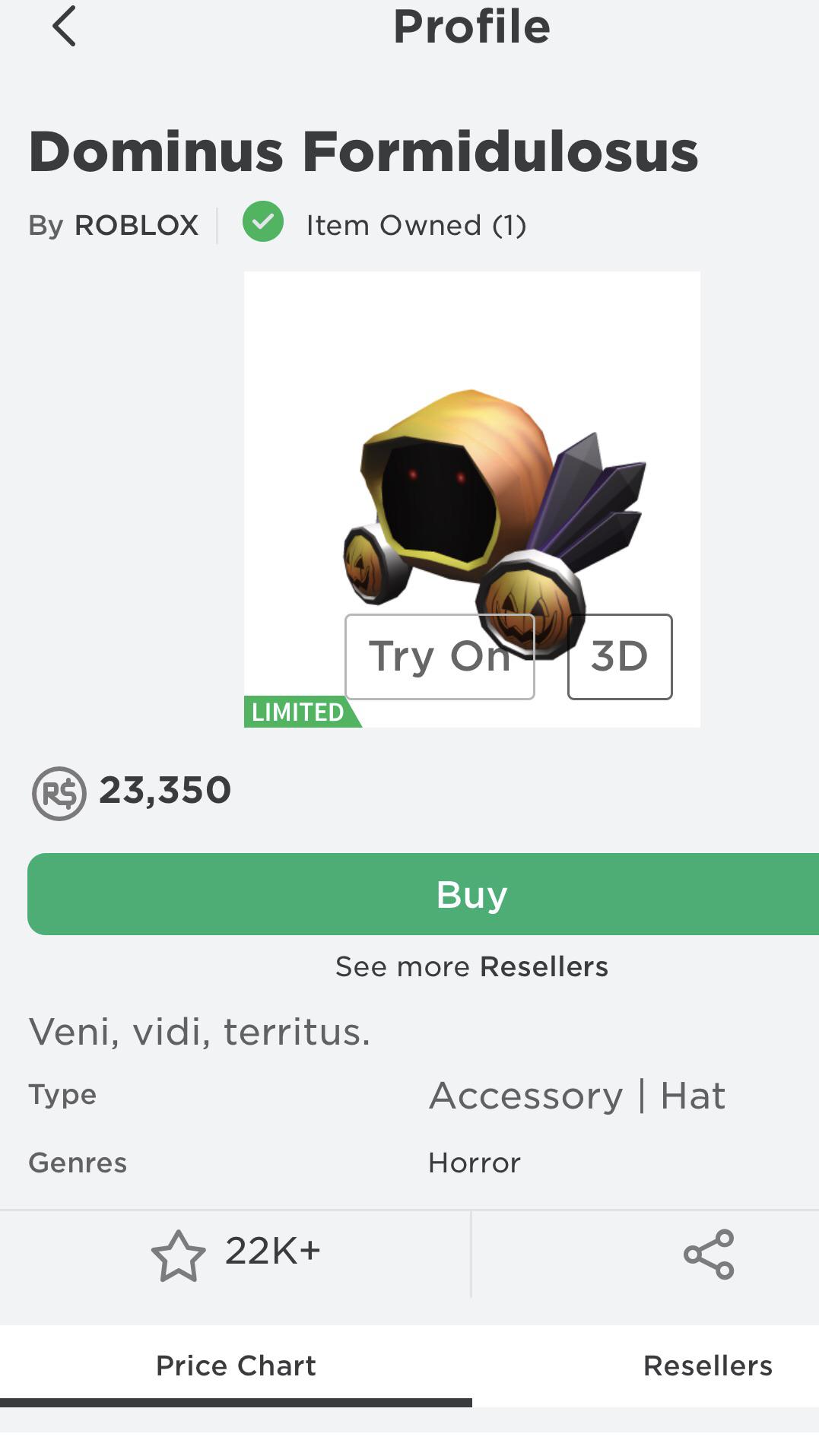The width and height of the screenshot is (819, 1456).
Task: Switch to the Price Chart tab
Action: (236, 1366)
